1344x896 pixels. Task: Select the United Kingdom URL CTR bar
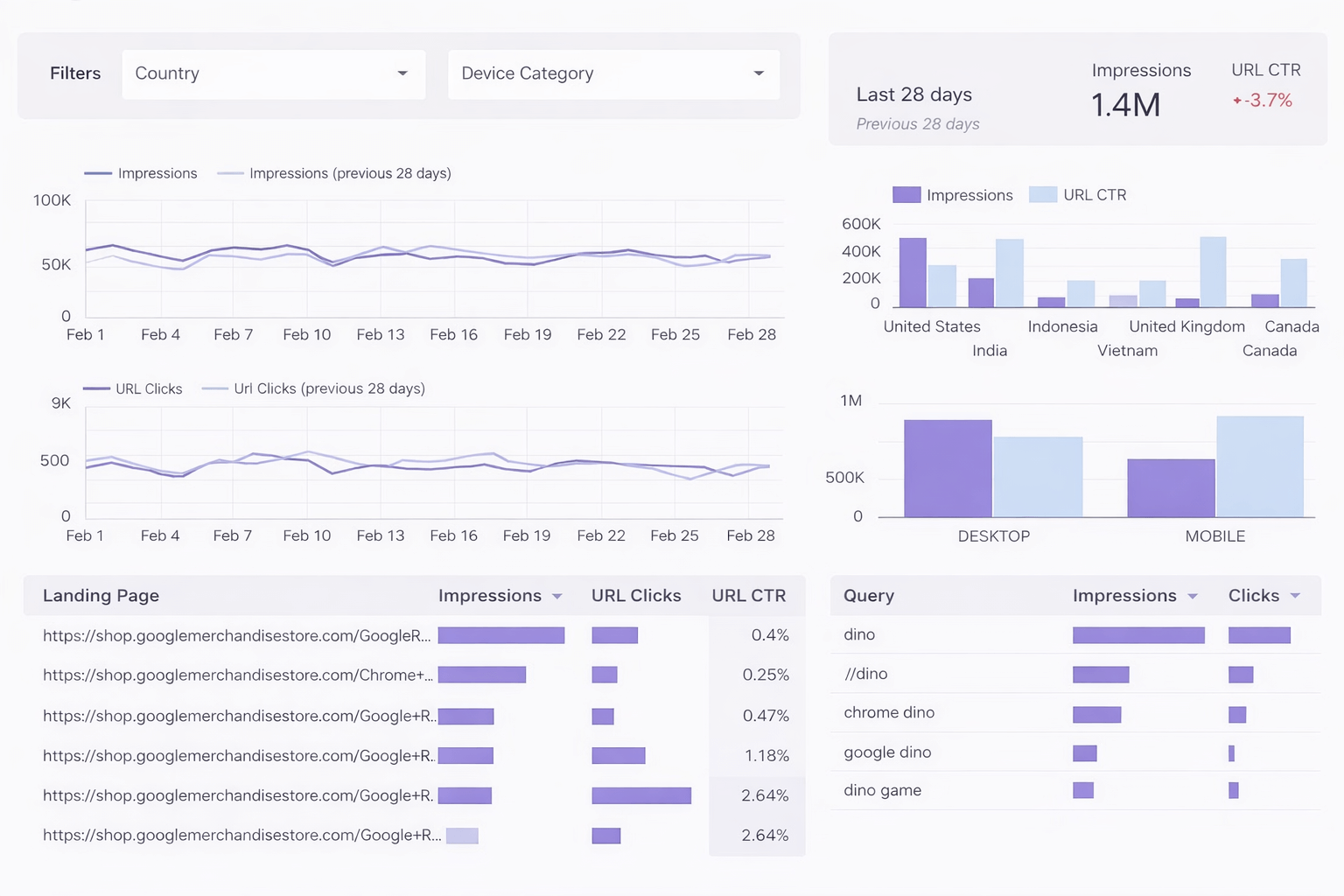point(1213,272)
